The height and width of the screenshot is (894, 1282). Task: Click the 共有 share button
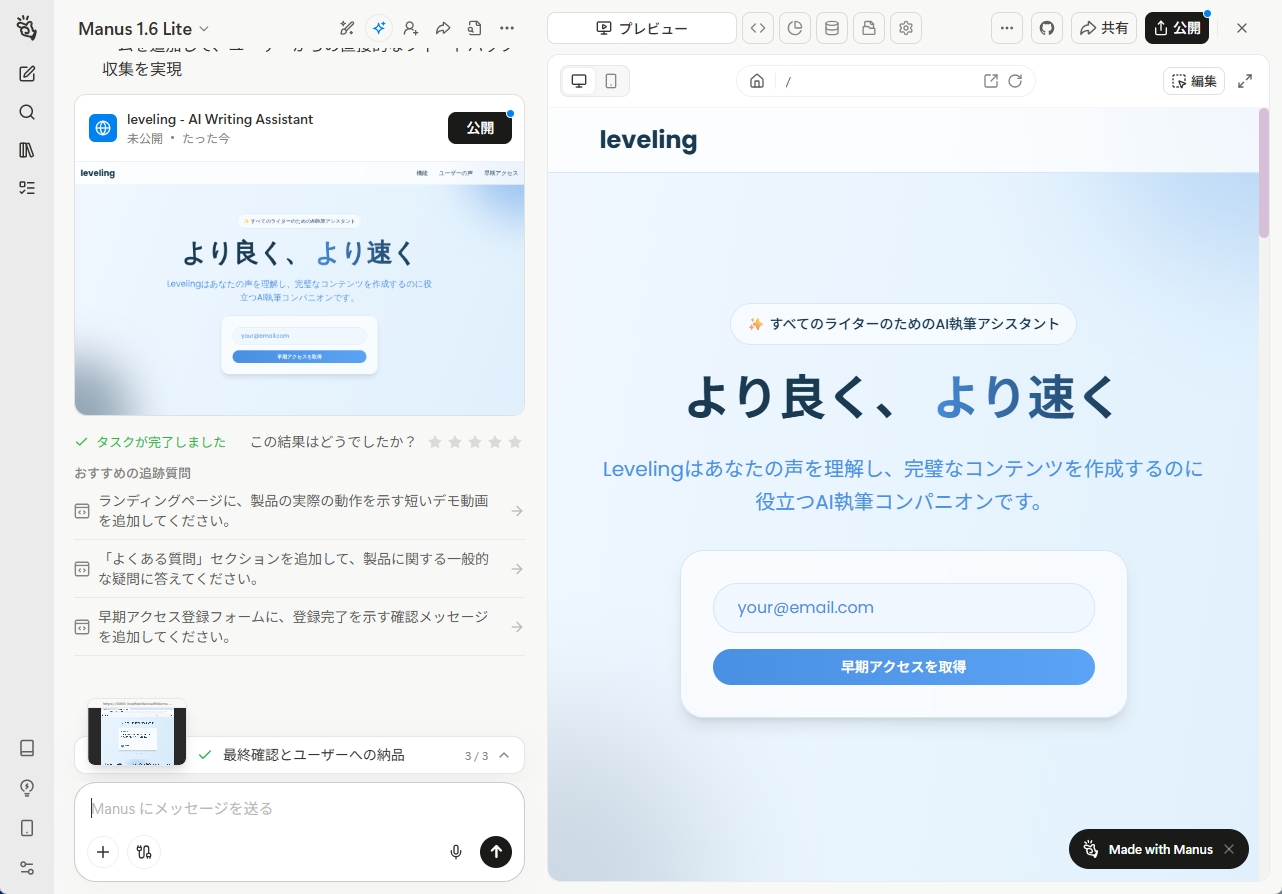1104,28
